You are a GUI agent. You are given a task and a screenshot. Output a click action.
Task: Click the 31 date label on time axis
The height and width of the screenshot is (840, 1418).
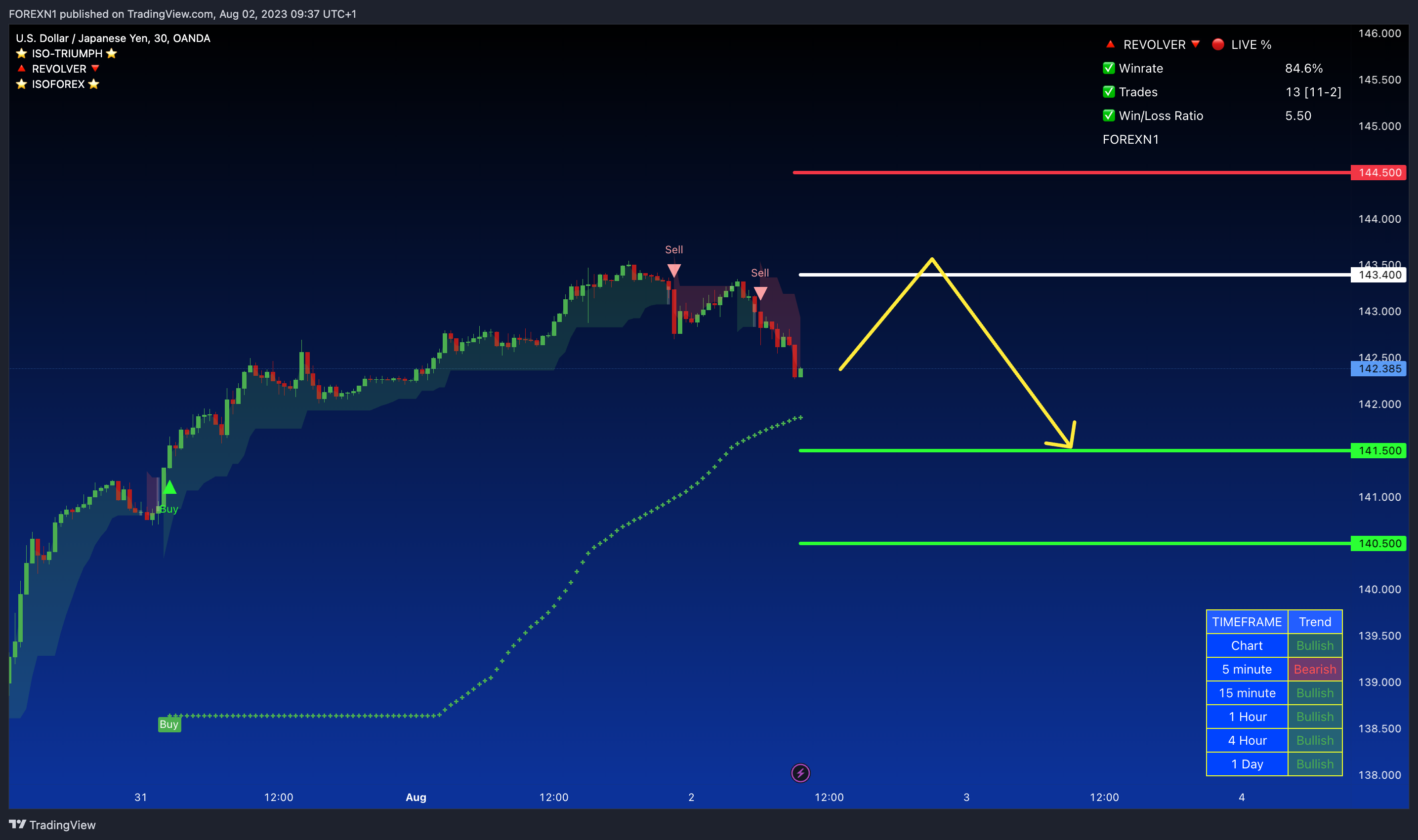[140, 797]
